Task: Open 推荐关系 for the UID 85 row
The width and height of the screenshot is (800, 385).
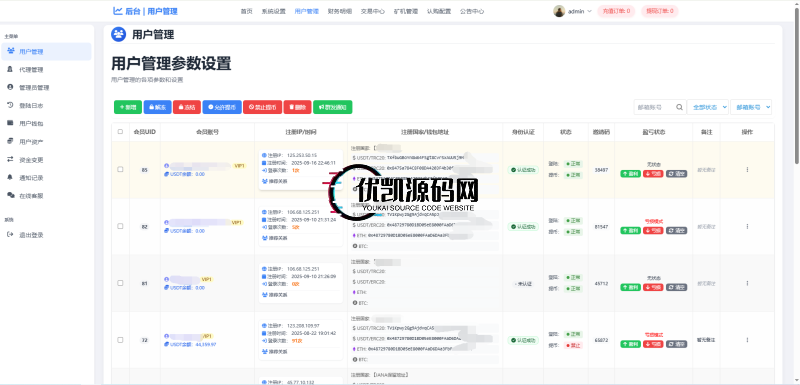Action: [275, 181]
